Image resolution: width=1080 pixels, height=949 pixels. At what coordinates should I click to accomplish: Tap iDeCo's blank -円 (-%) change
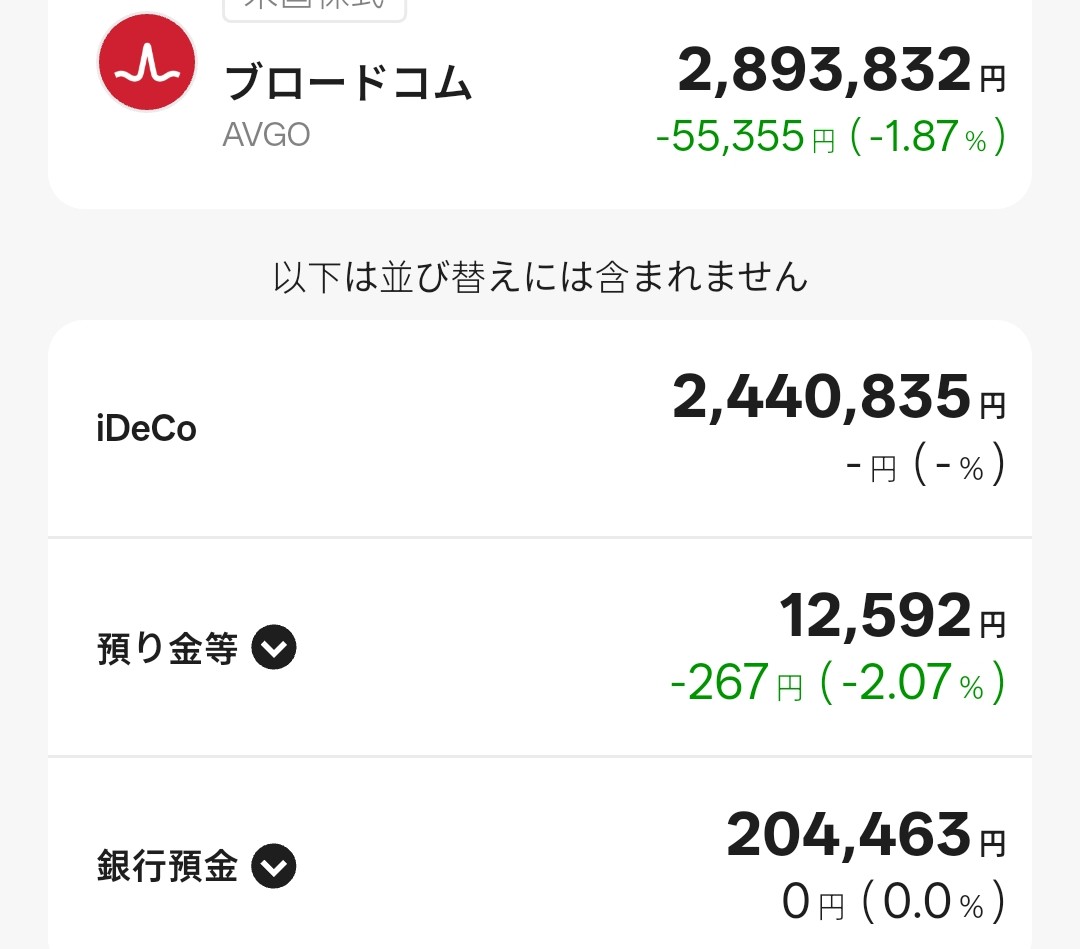[924, 467]
